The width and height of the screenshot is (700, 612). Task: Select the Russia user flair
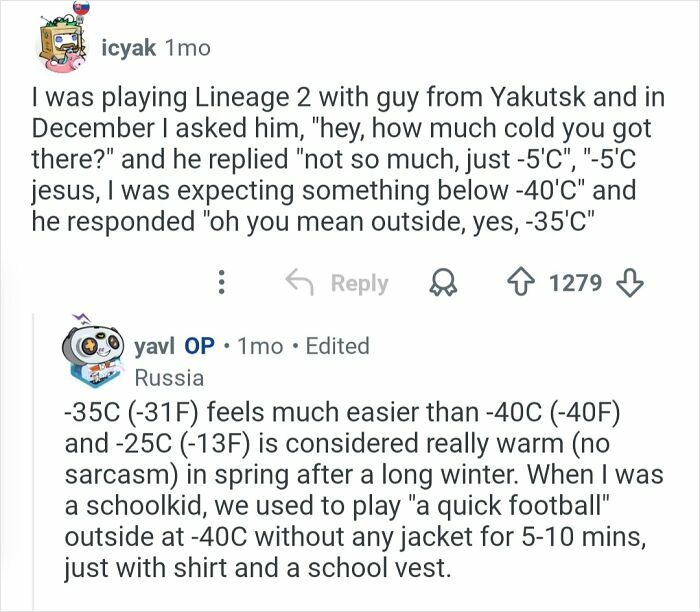(169, 378)
